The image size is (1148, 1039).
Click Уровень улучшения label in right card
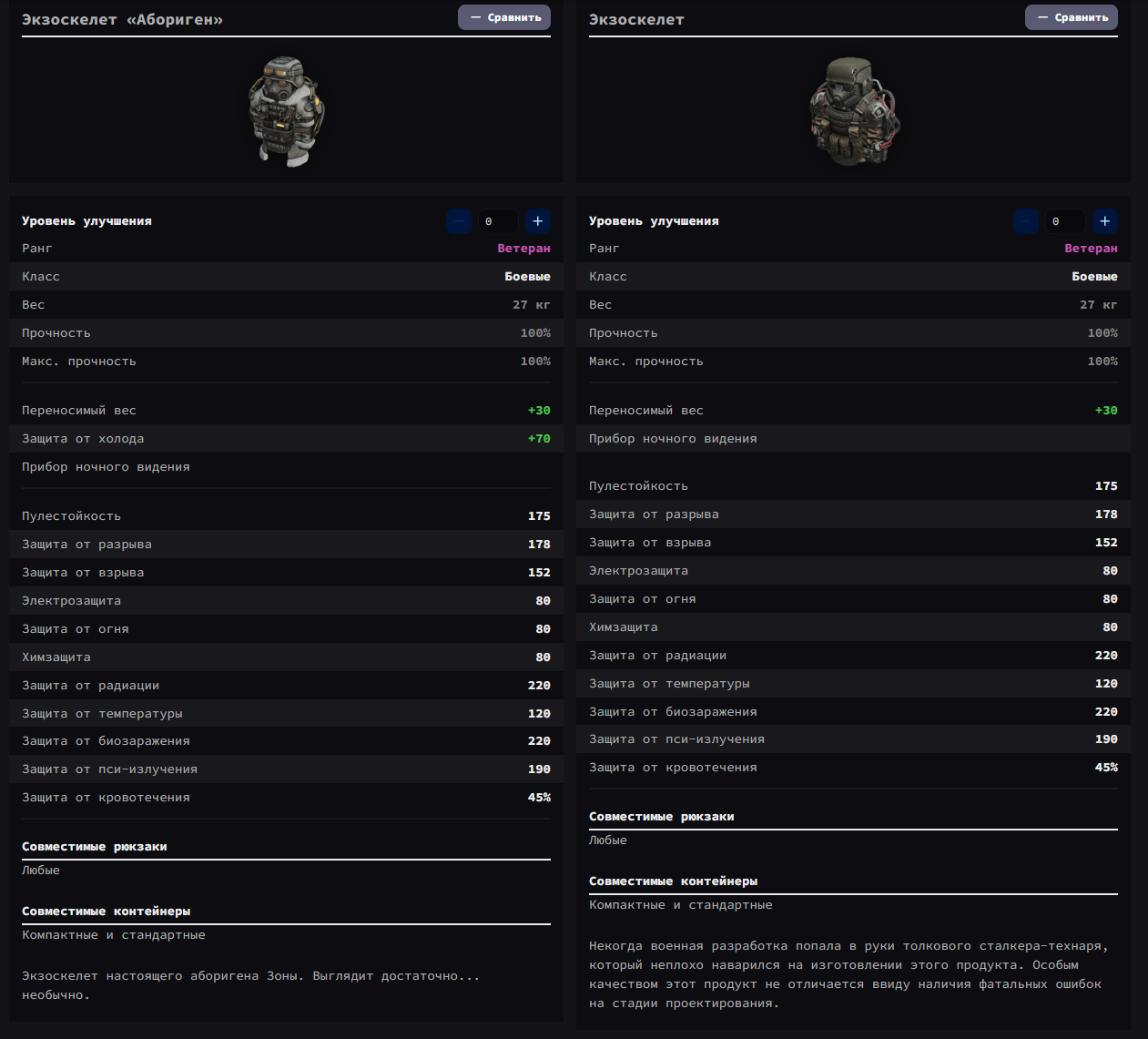[x=654, y=221]
